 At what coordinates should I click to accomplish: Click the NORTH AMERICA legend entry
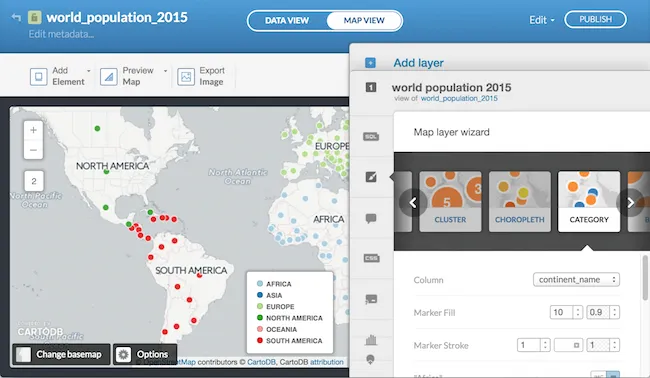pyautogui.click(x=289, y=318)
